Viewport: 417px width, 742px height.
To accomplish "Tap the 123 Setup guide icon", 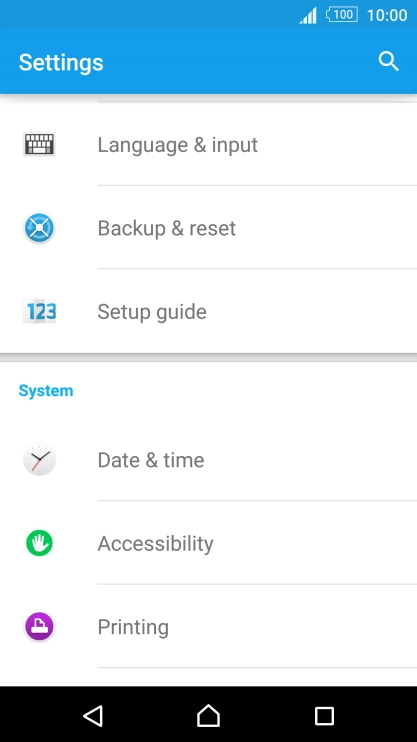I will 39,311.
